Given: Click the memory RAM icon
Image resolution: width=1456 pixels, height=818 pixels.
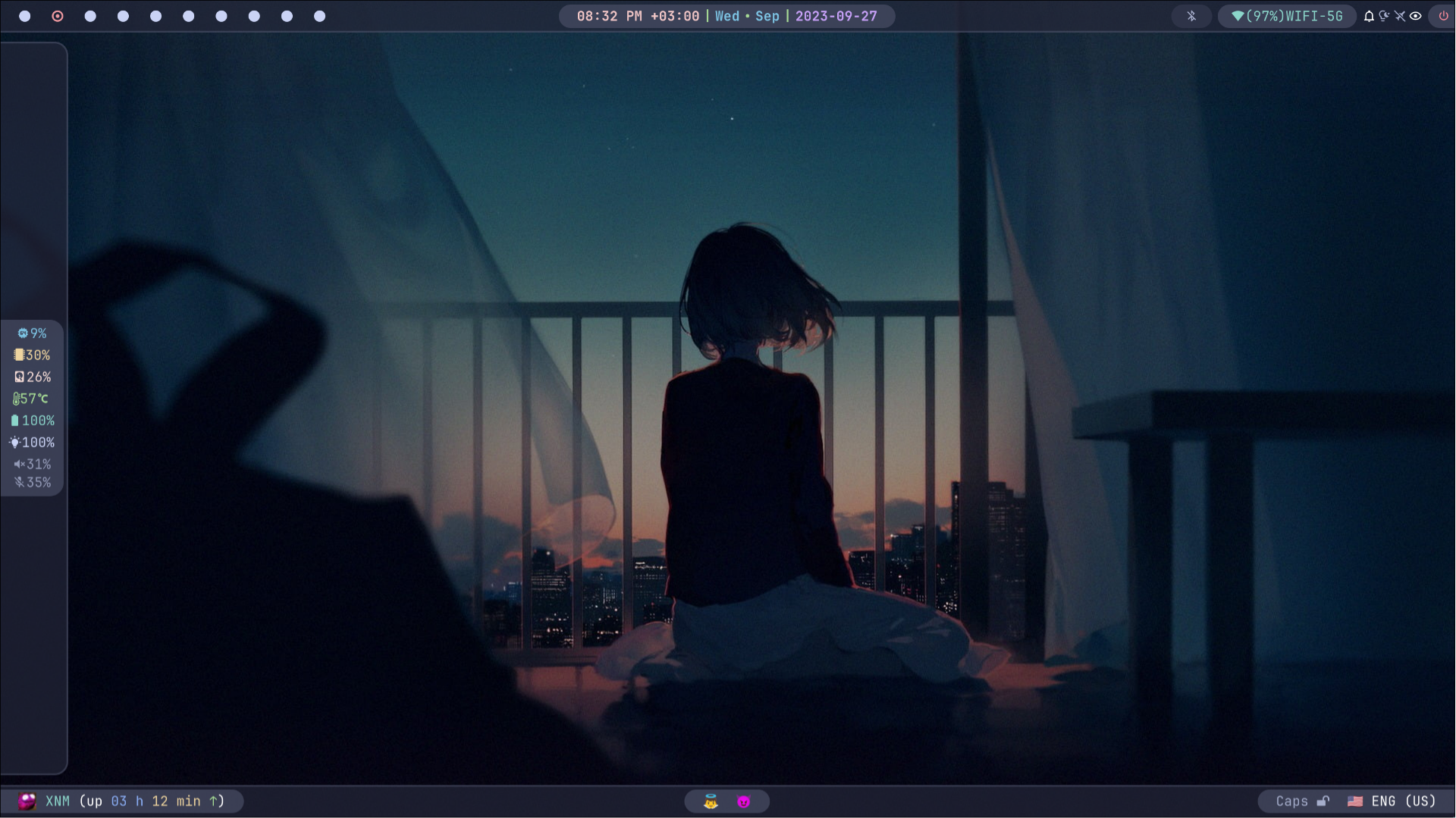Looking at the screenshot, I should coord(19,355).
